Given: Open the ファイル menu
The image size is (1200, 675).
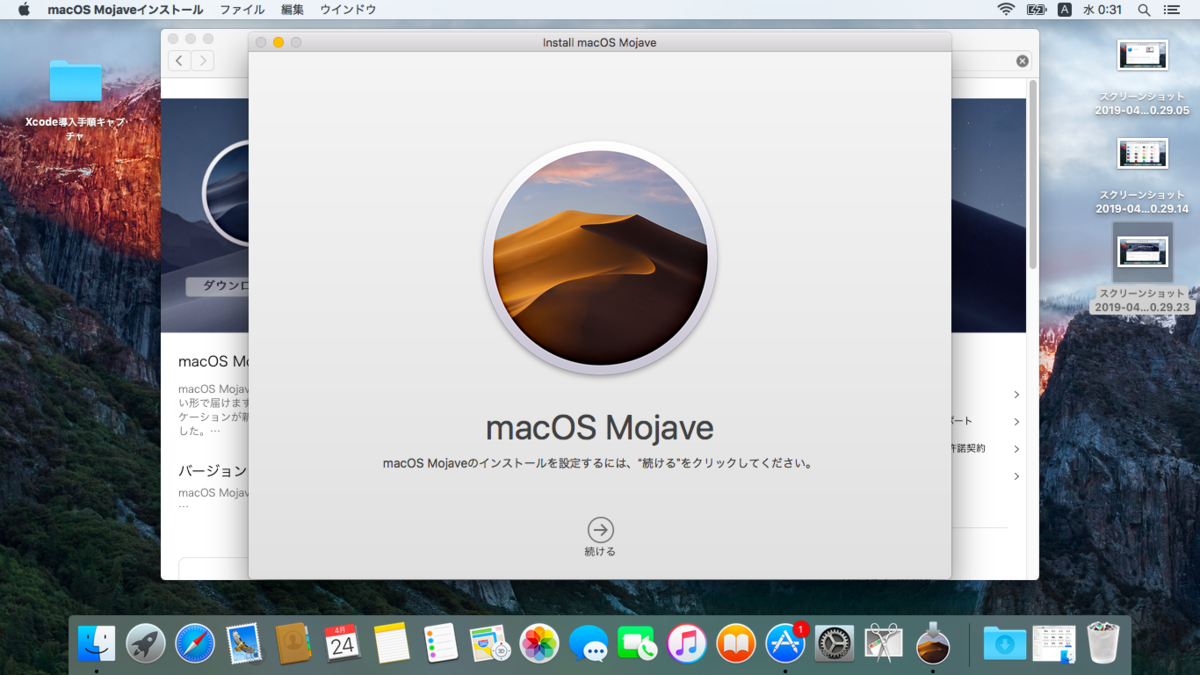Looking at the screenshot, I should [242, 10].
